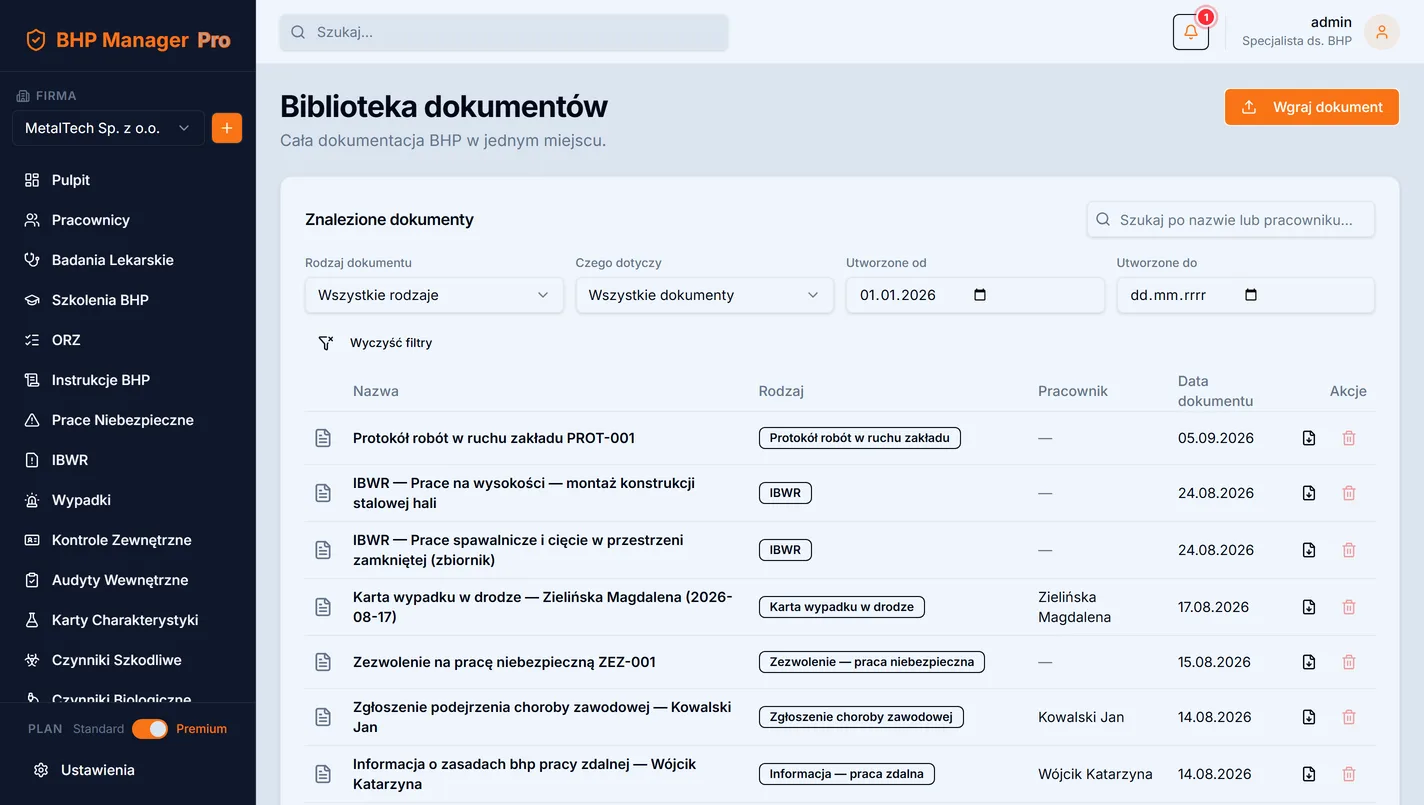Click the orange plus button next to company selector

[x=227, y=128]
